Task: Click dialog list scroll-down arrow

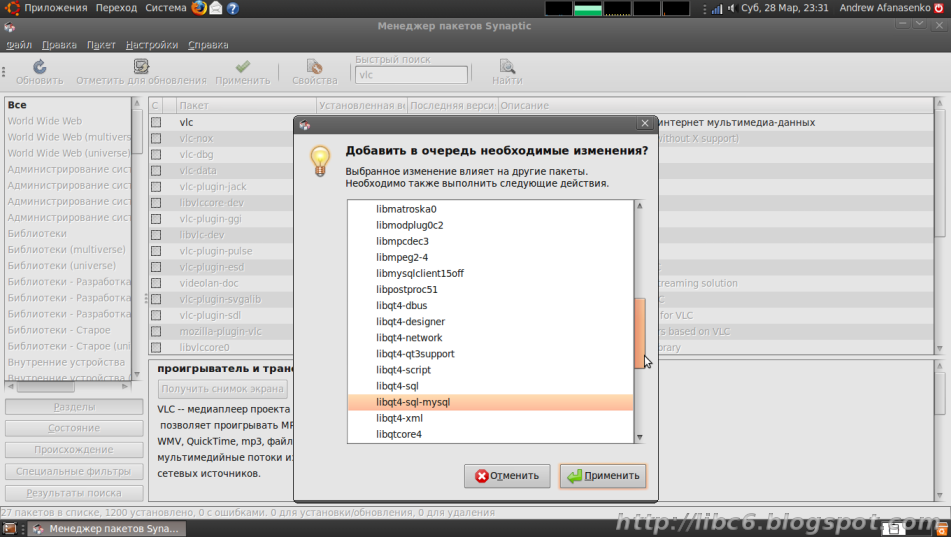Action: [639, 437]
